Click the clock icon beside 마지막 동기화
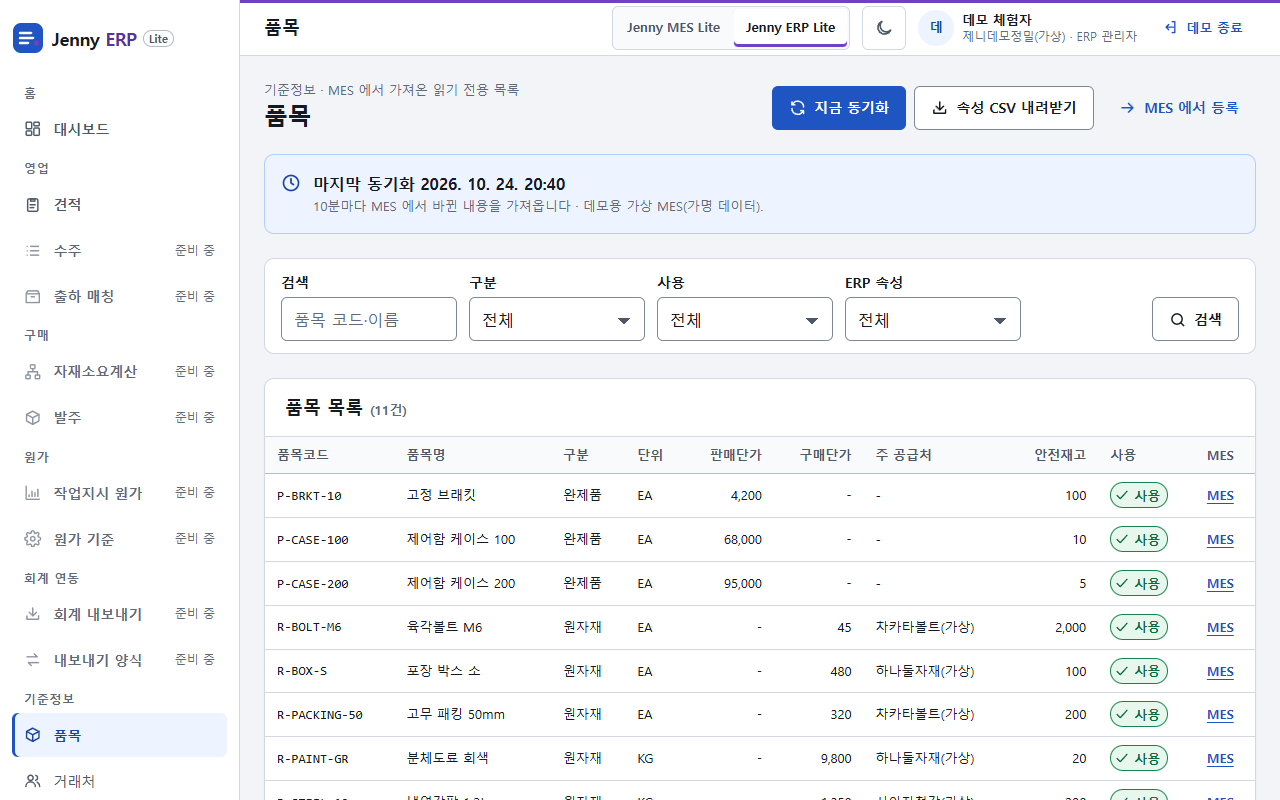 pyautogui.click(x=291, y=183)
